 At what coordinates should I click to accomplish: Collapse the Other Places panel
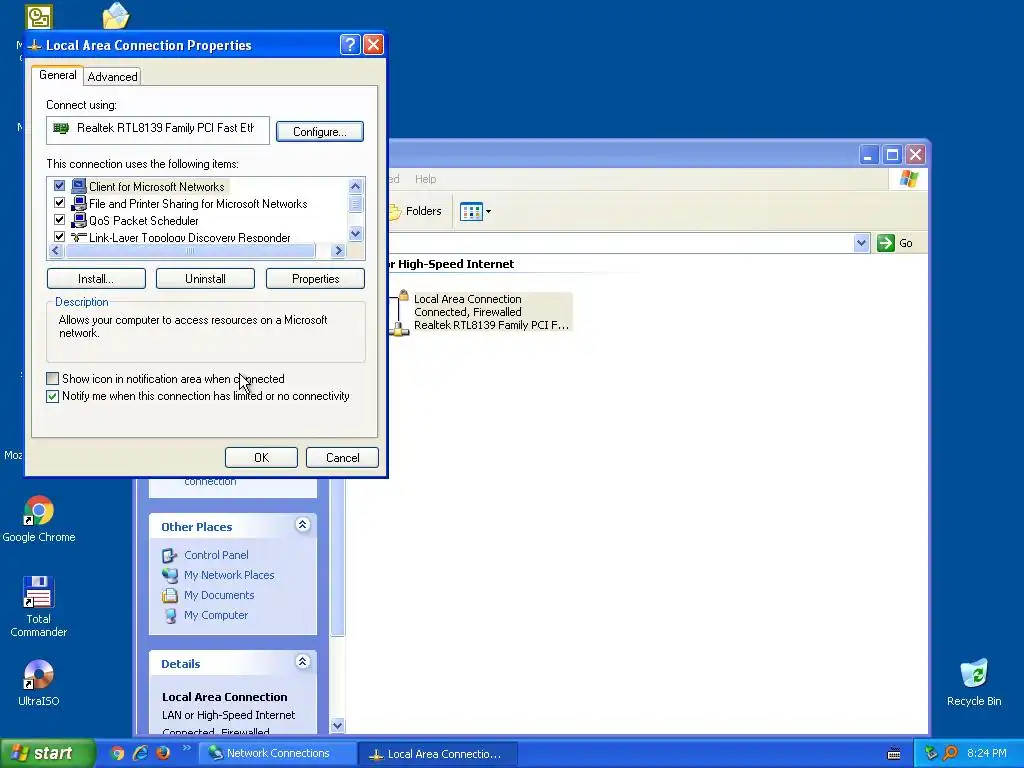[x=302, y=524]
